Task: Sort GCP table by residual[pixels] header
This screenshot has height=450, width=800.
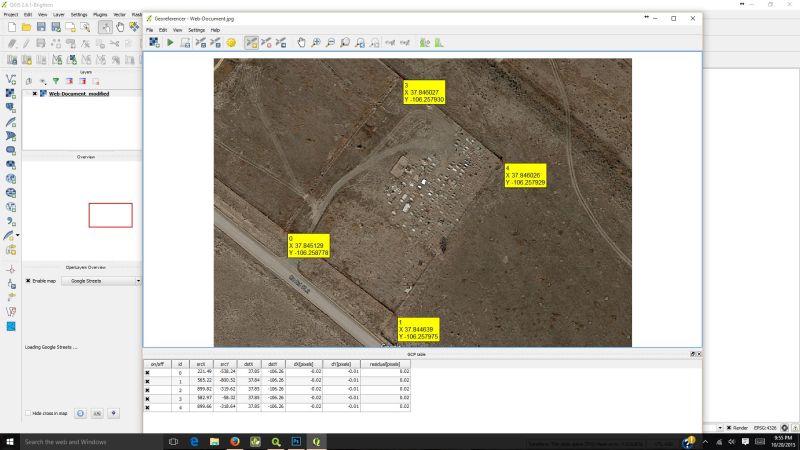Action: [x=385, y=364]
